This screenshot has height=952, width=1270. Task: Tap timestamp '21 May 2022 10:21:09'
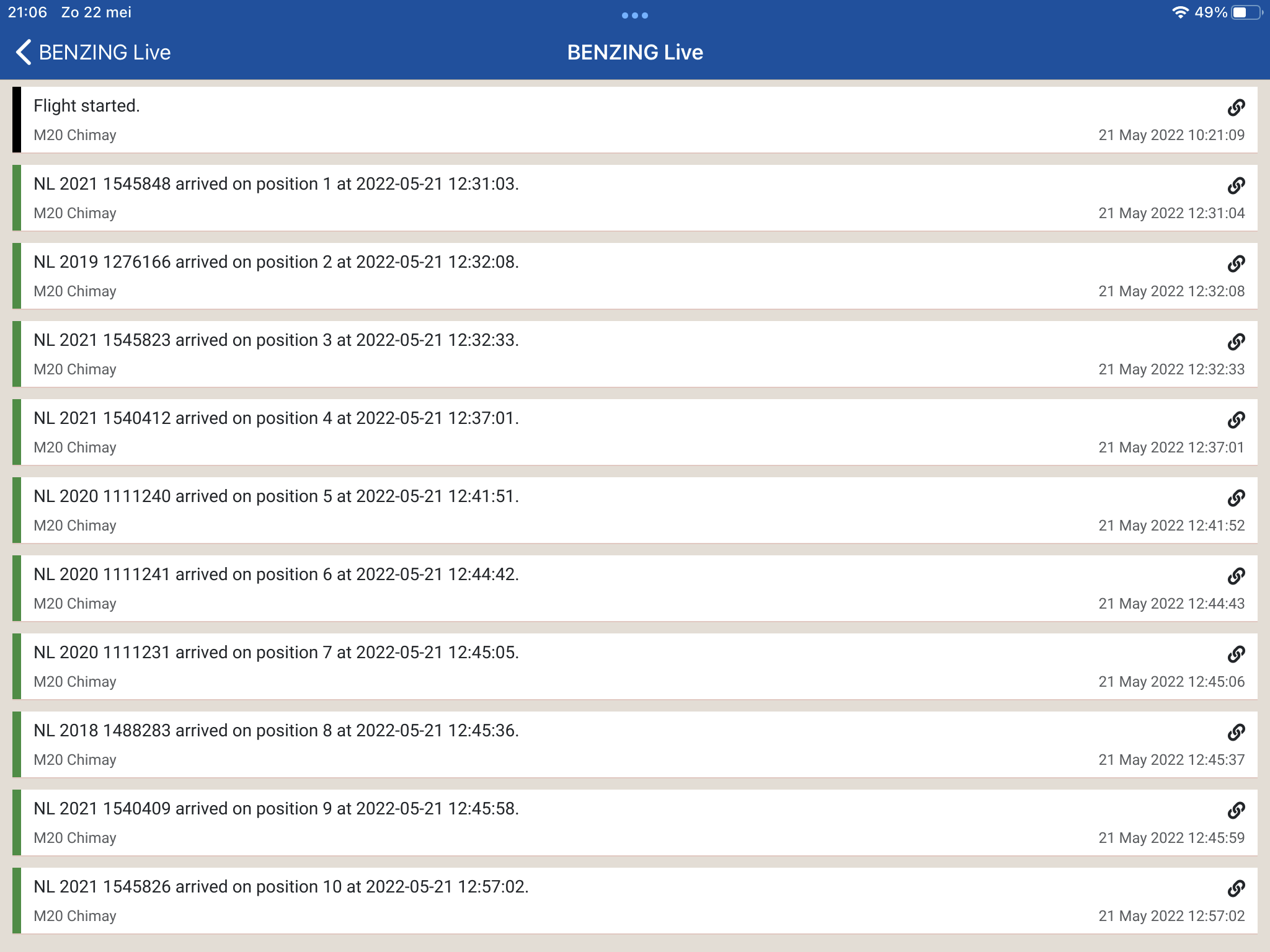click(x=1171, y=135)
